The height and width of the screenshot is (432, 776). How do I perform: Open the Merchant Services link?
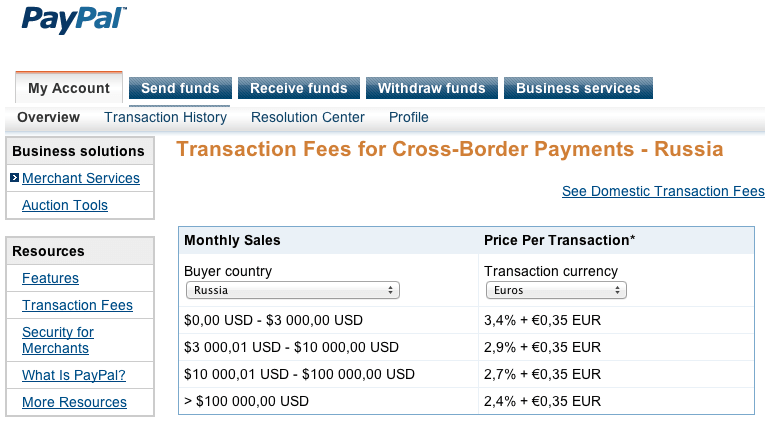[81, 178]
